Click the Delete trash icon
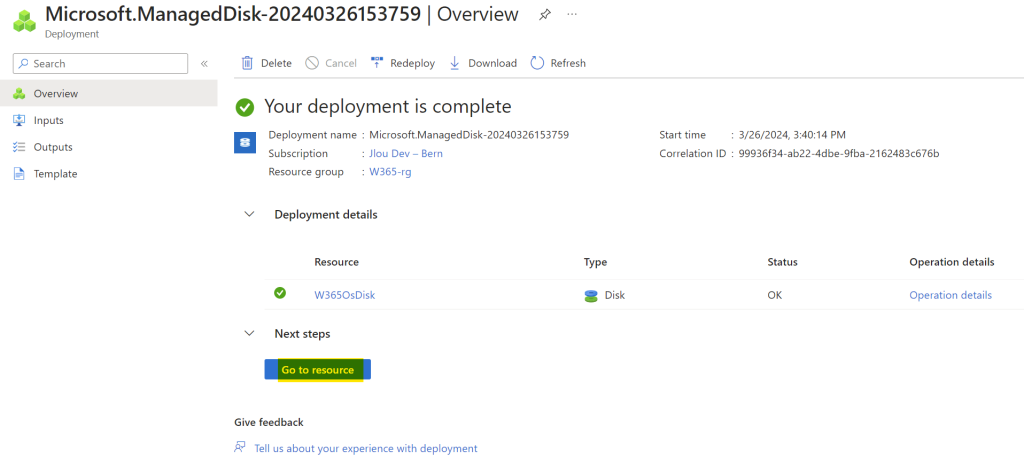1024x466 pixels. pos(248,63)
